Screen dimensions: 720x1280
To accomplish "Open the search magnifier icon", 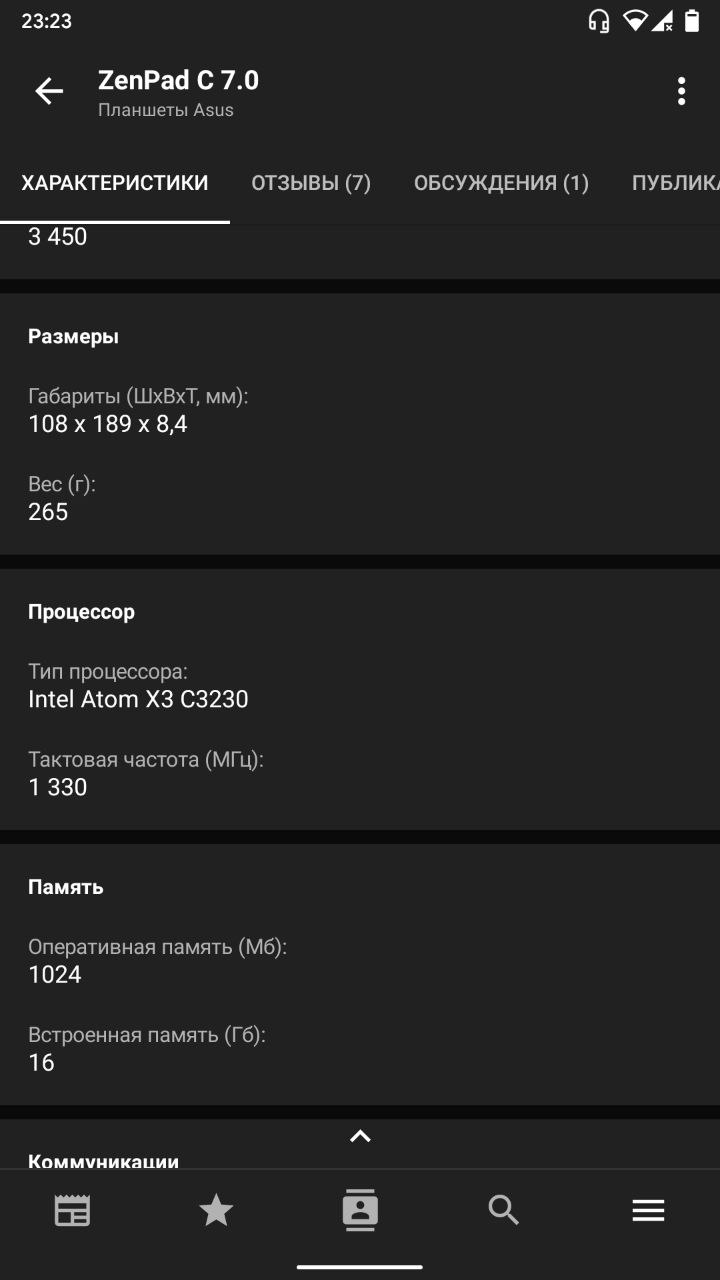I will [x=504, y=1211].
